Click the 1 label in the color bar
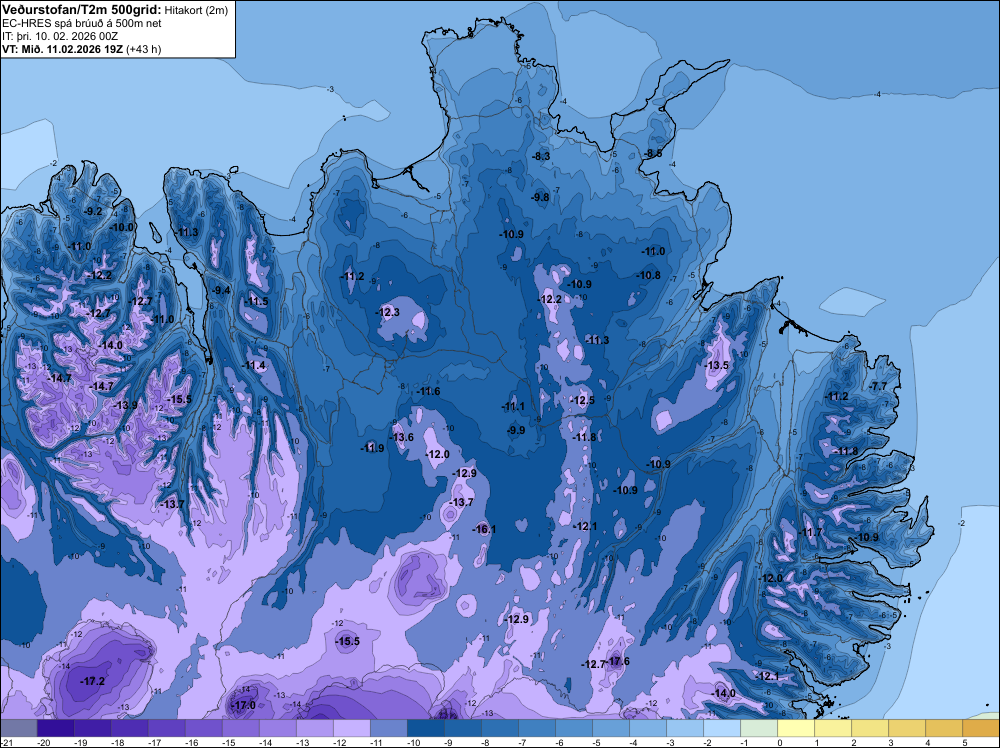1000x748 pixels. 817,743
